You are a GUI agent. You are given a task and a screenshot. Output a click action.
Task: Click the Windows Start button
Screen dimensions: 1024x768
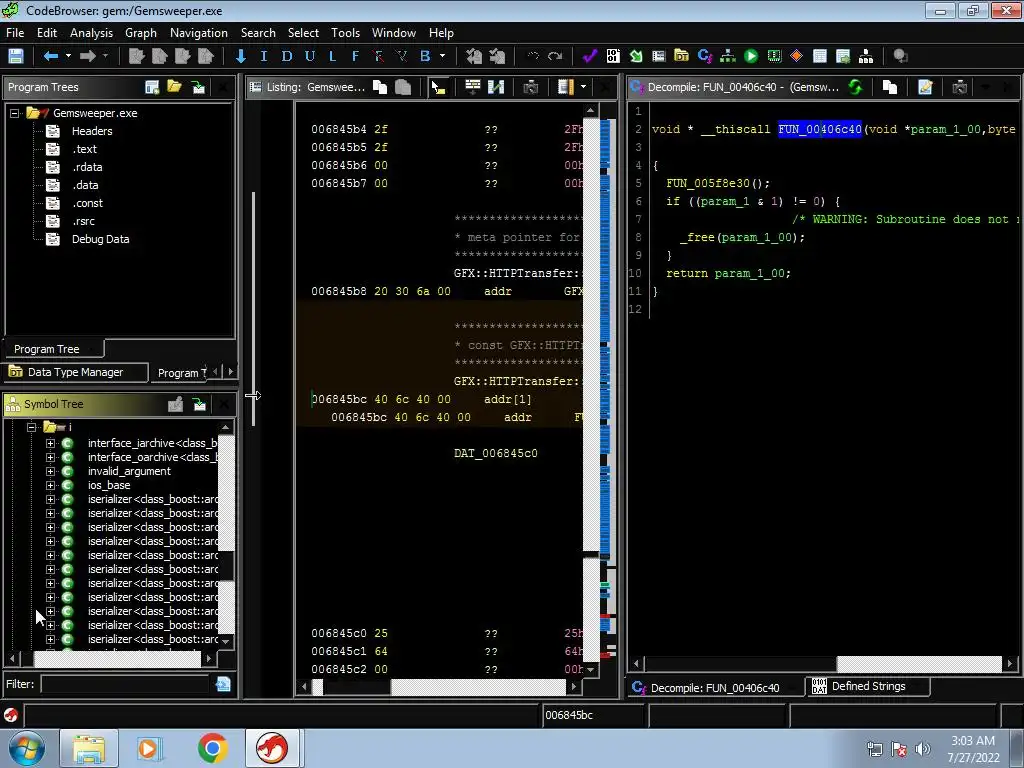point(27,748)
